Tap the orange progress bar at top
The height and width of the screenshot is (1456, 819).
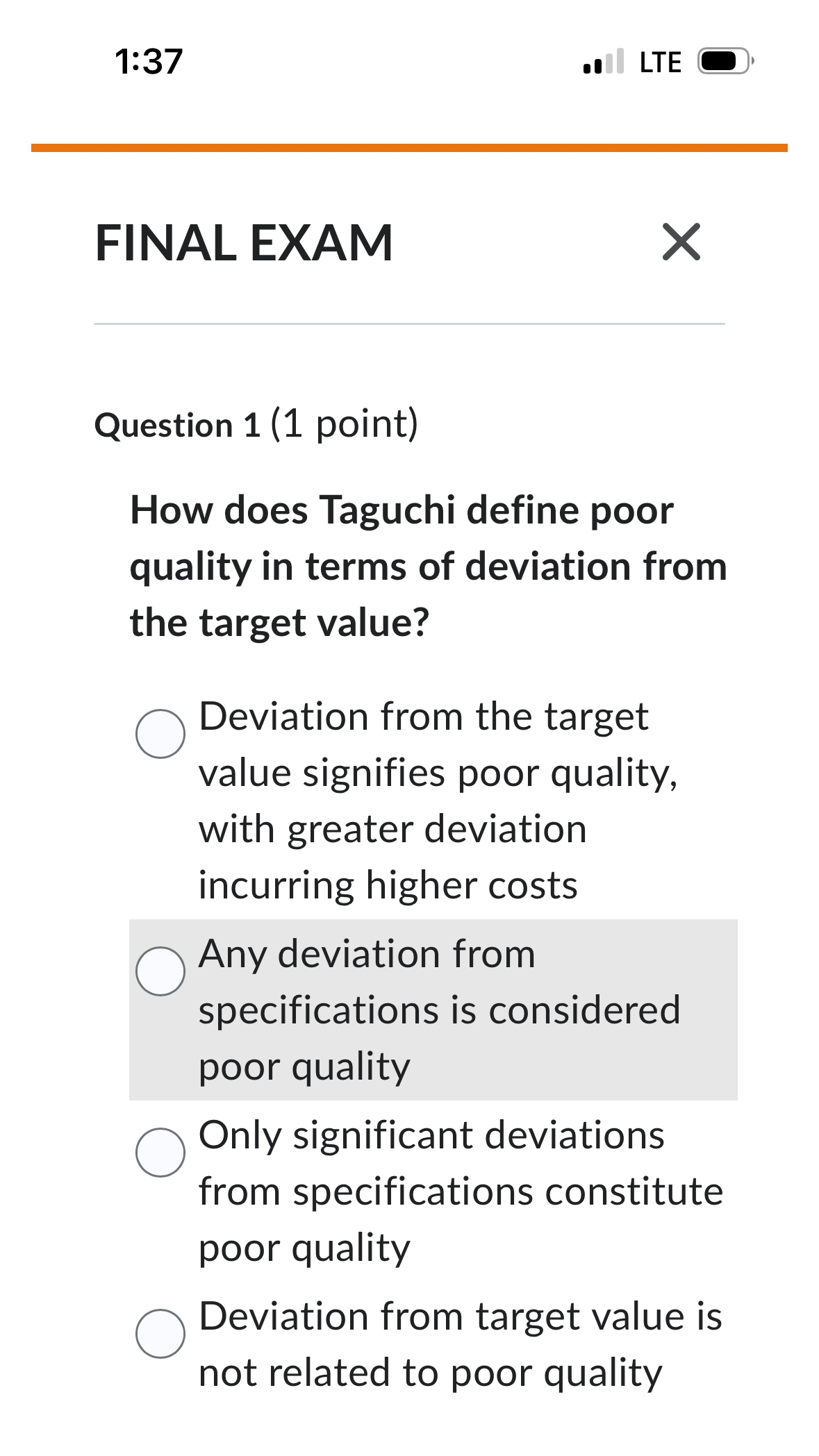pyautogui.click(x=409, y=147)
